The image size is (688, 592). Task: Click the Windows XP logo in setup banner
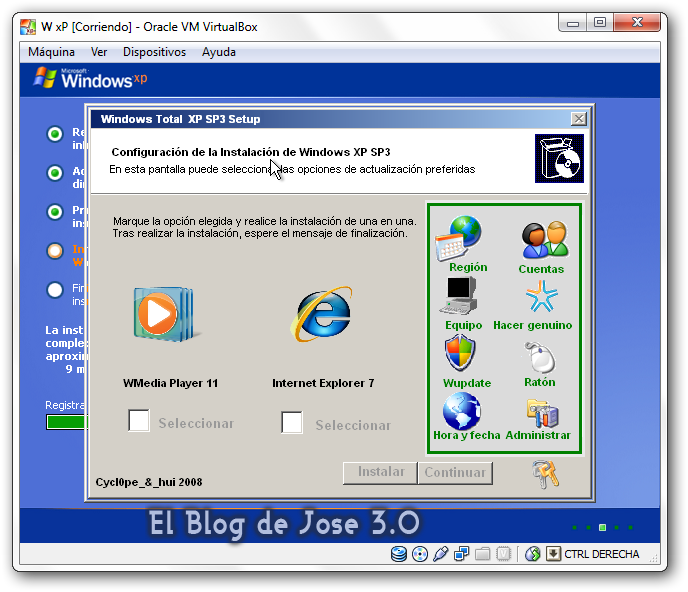click(x=90, y=78)
